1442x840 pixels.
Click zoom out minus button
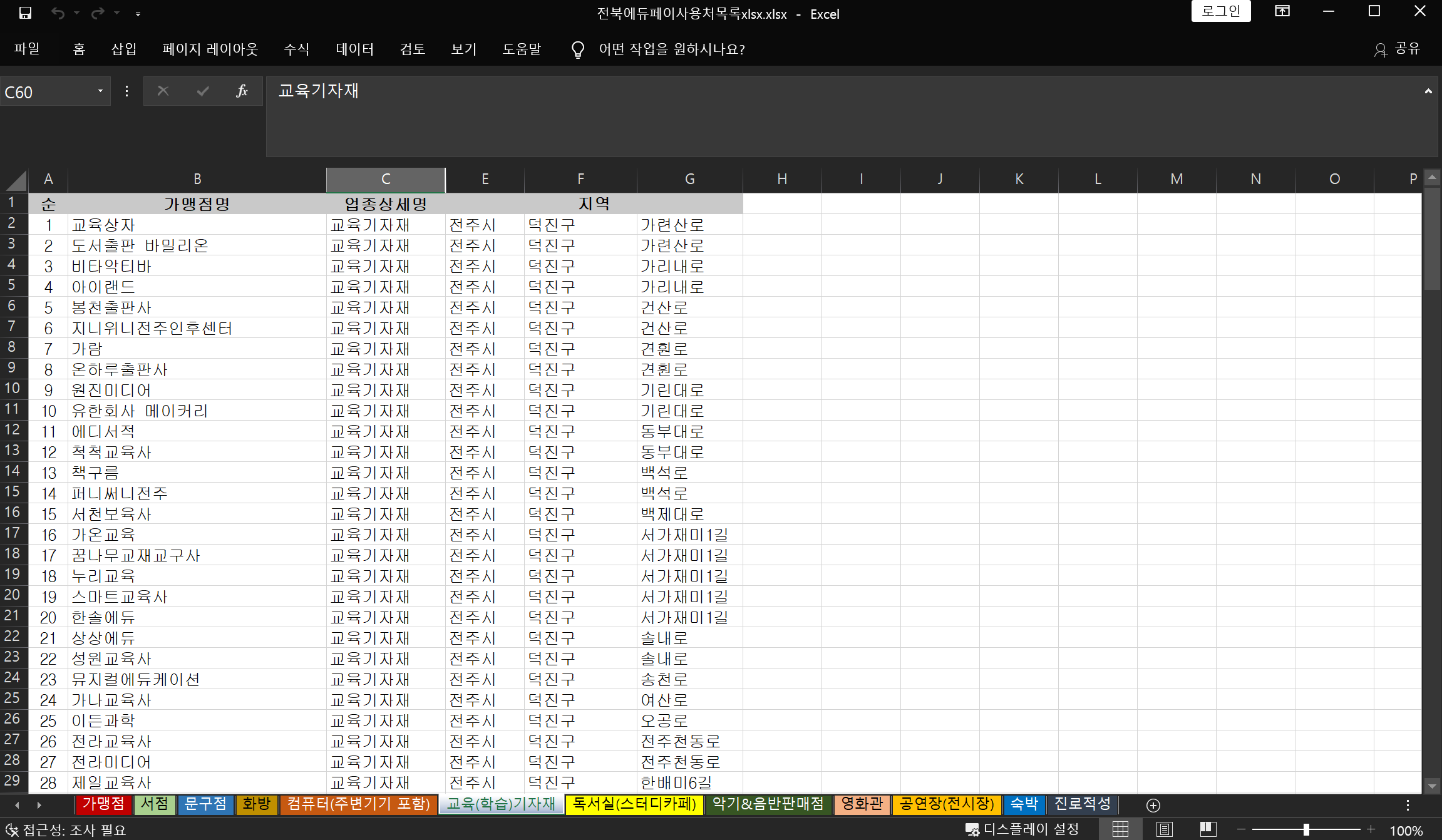pos(1241,829)
